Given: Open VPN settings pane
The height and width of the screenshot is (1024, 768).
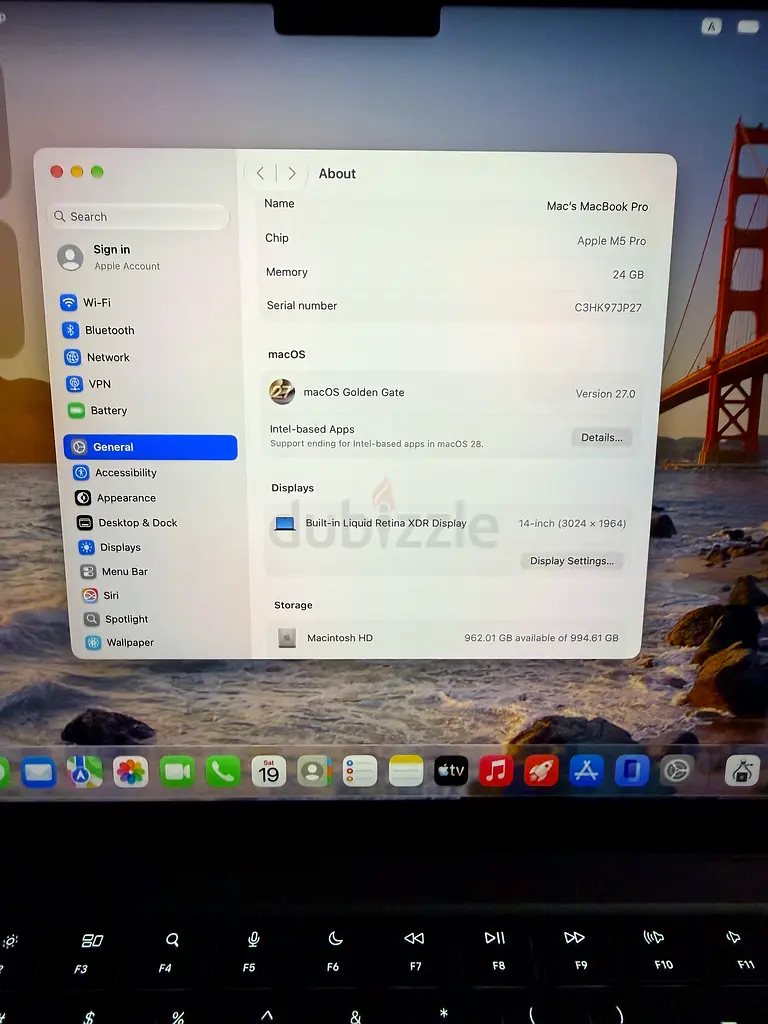Looking at the screenshot, I should 89,384.
